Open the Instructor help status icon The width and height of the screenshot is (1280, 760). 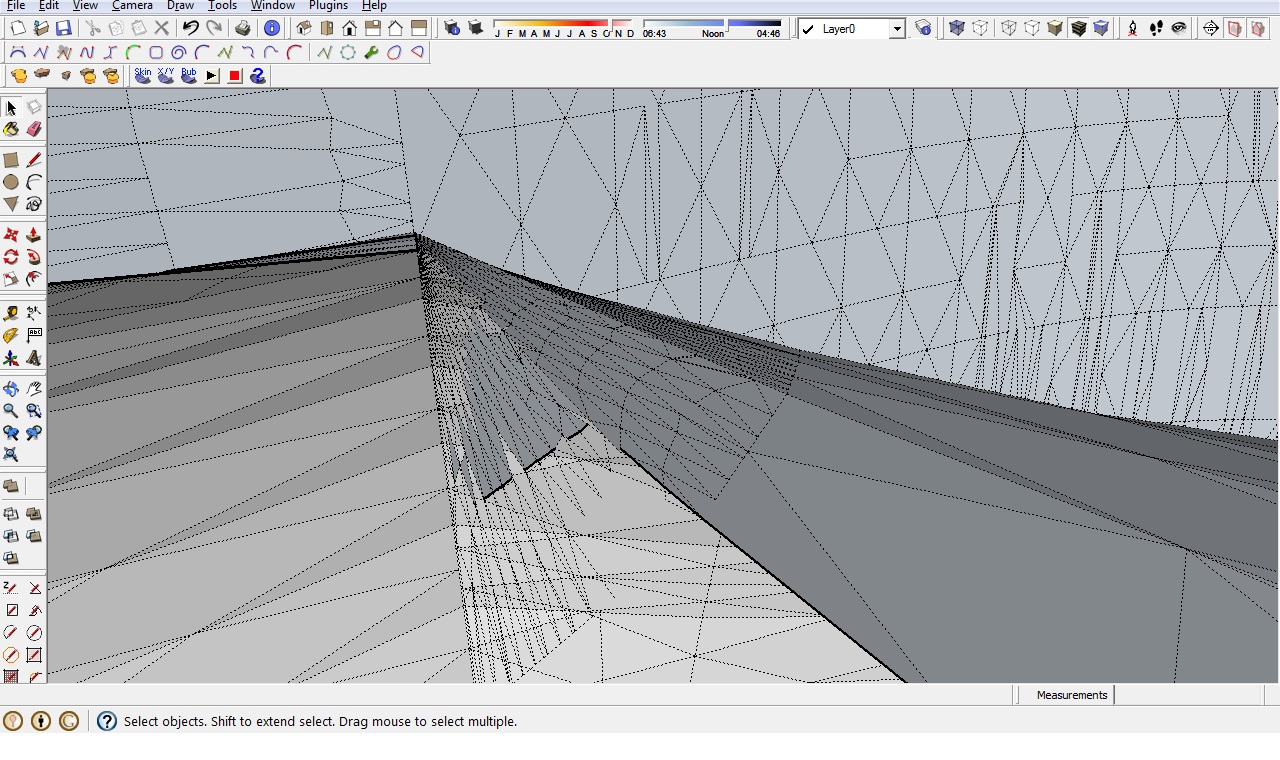(x=106, y=721)
